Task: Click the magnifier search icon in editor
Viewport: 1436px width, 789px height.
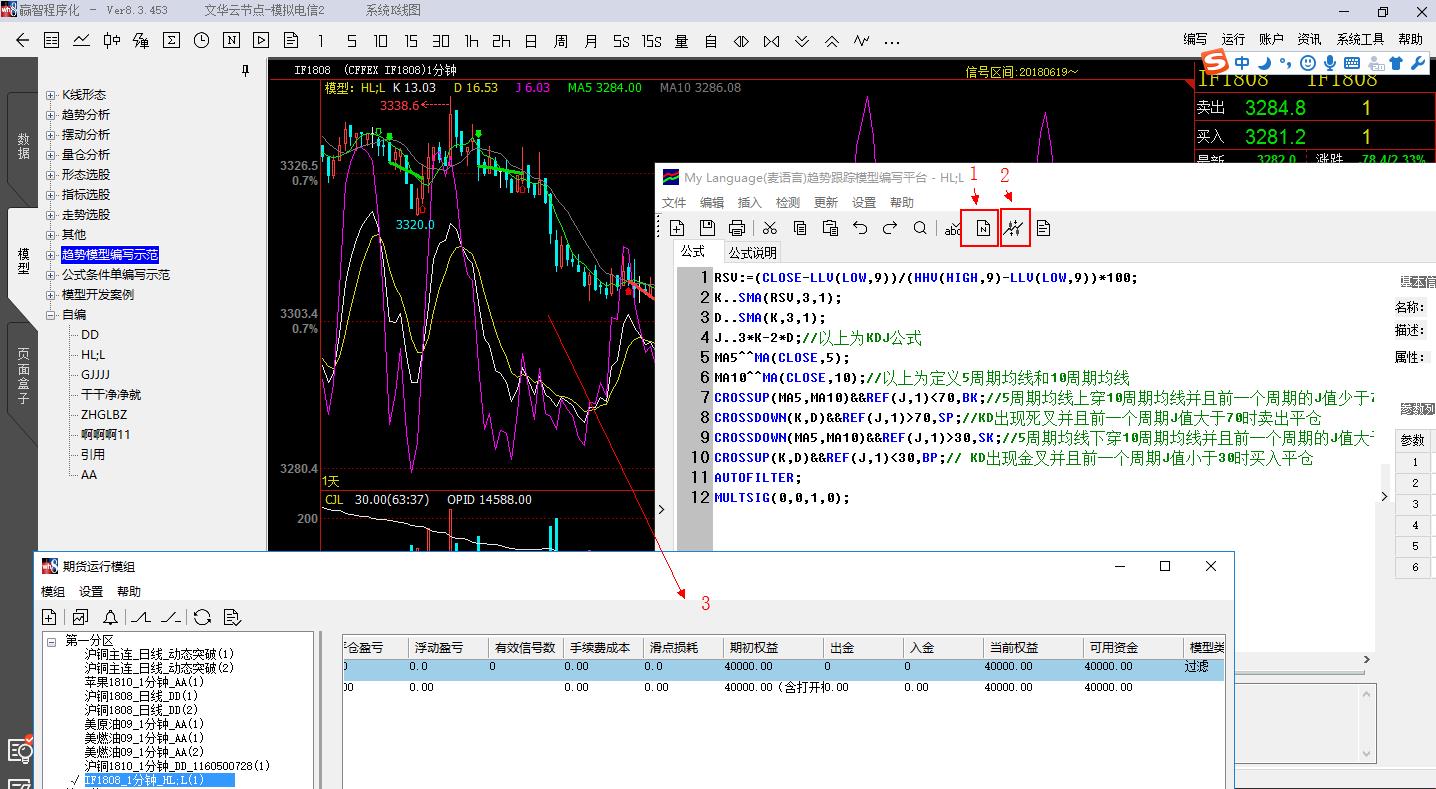Action: [x=920, y=229]
